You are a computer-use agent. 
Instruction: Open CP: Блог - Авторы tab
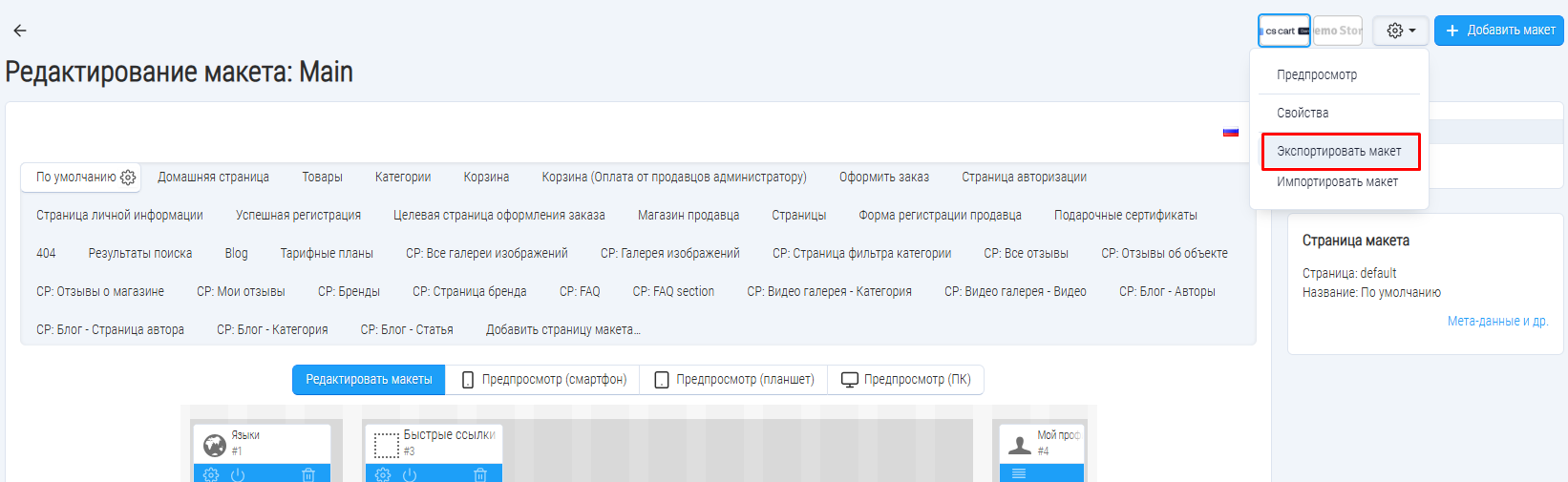coord(1167,291)
